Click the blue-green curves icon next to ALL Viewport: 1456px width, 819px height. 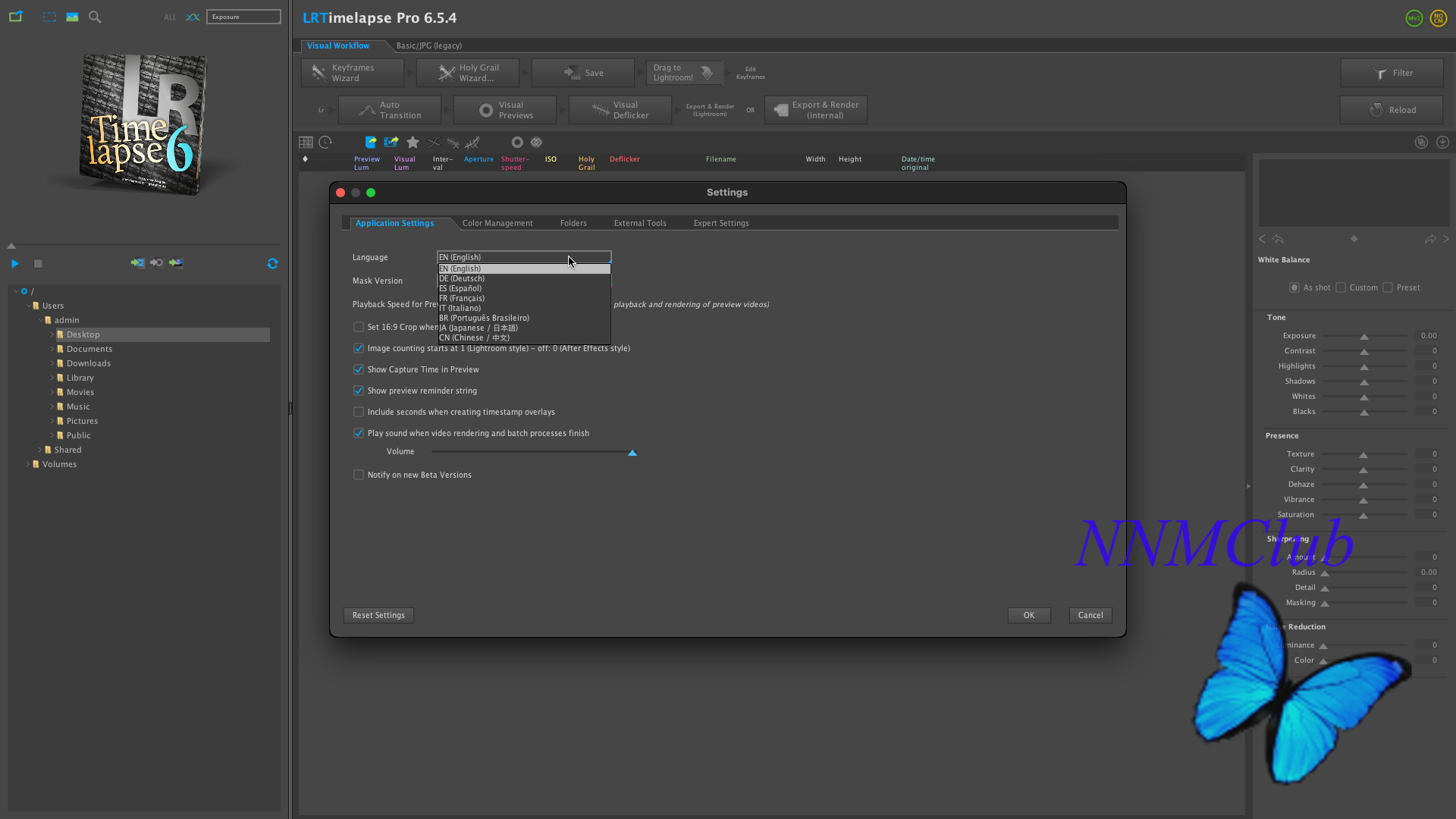click(193, 17)
